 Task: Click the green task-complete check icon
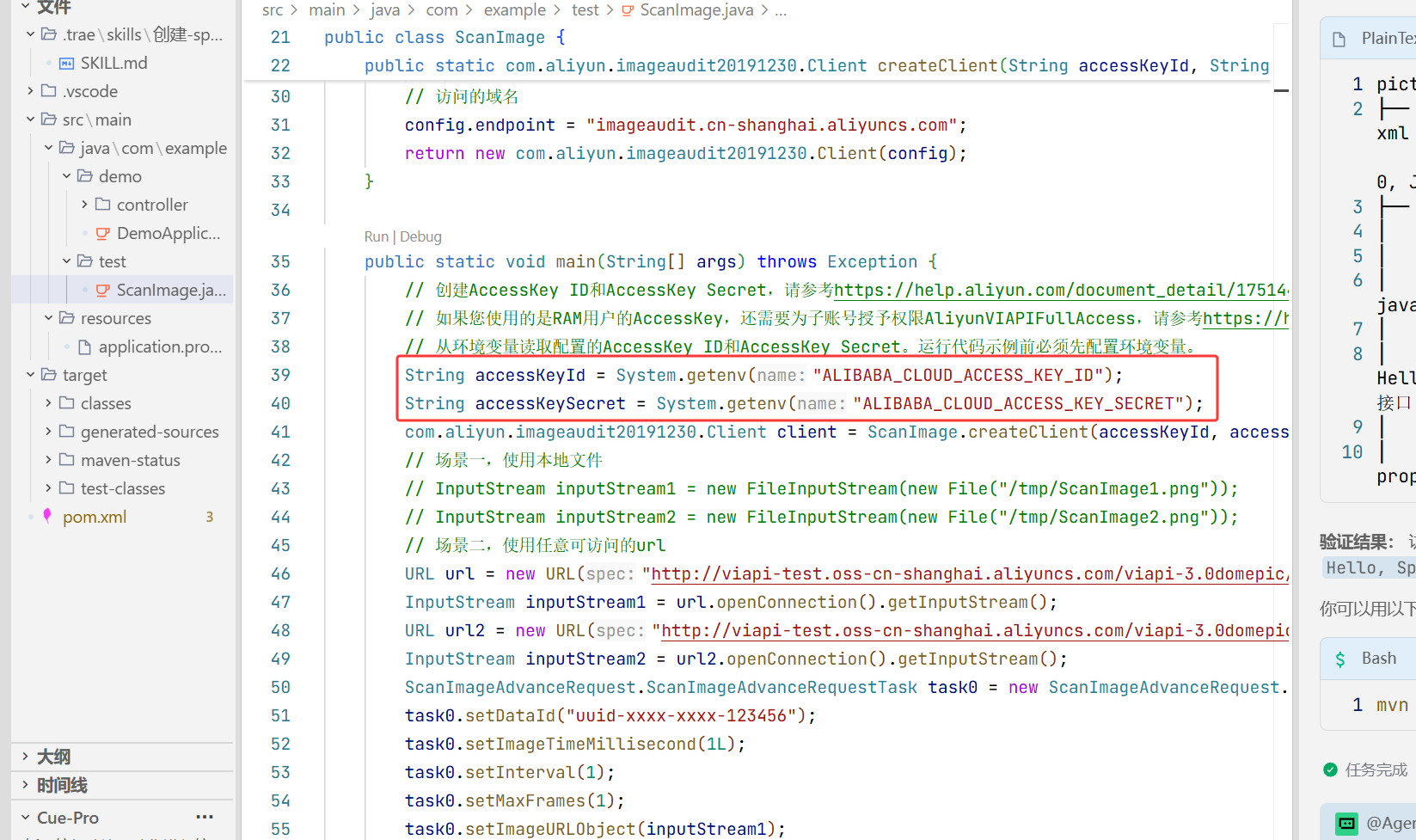click(x=1330, y=769)
